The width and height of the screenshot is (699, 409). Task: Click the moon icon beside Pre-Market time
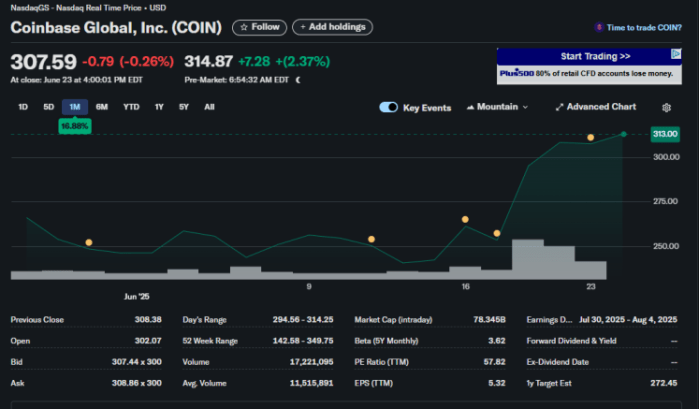(298, 79)
